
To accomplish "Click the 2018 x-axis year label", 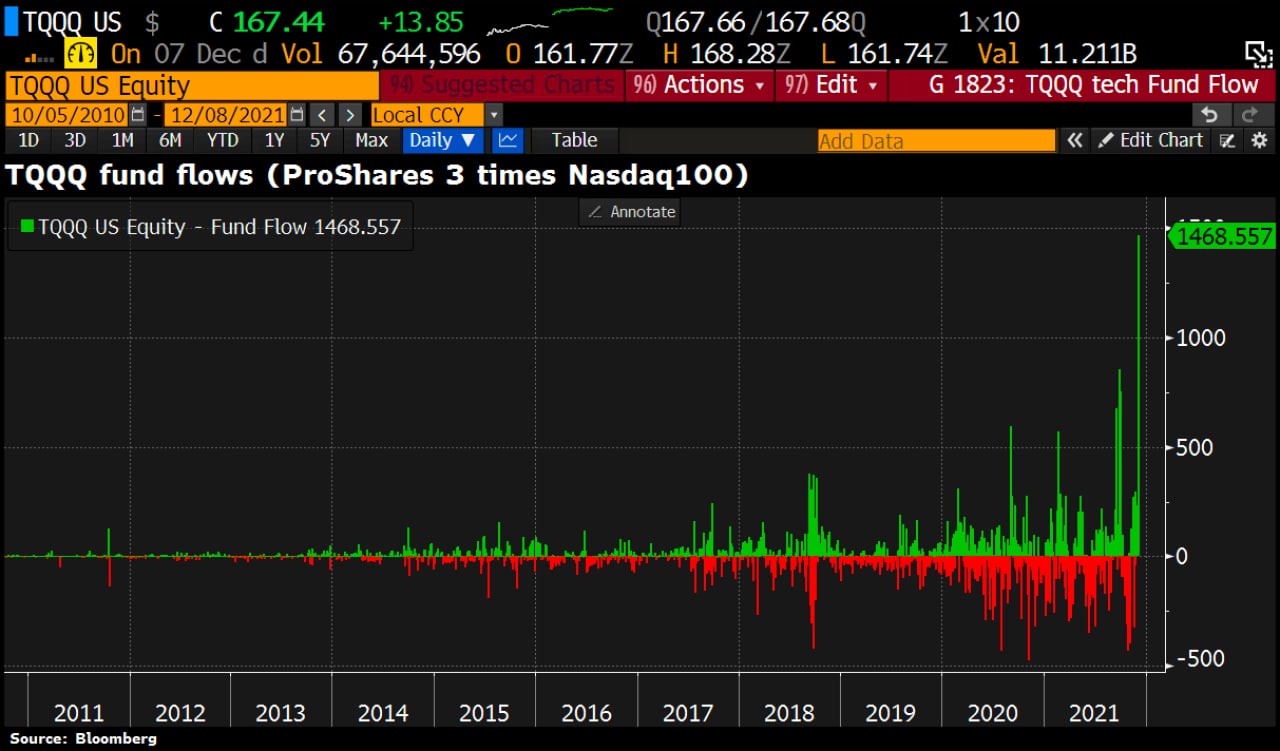I will (x=789, y=713).
